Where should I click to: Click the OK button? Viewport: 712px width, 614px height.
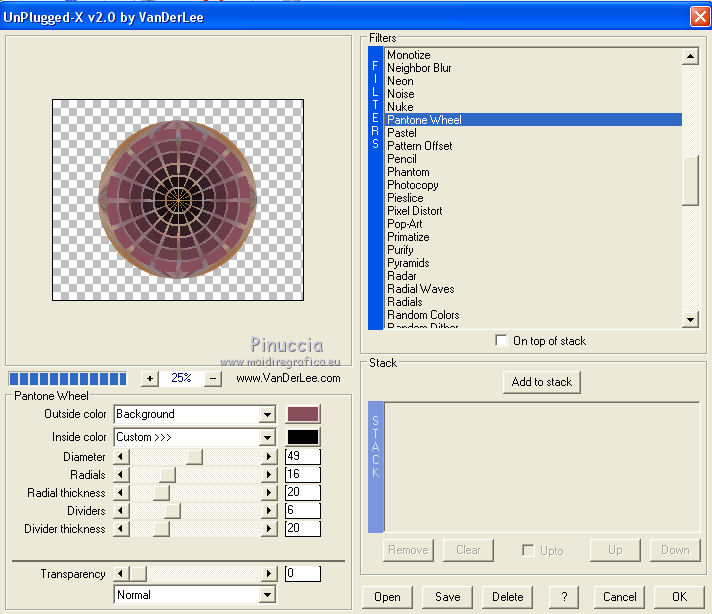(x=679, y=597)
